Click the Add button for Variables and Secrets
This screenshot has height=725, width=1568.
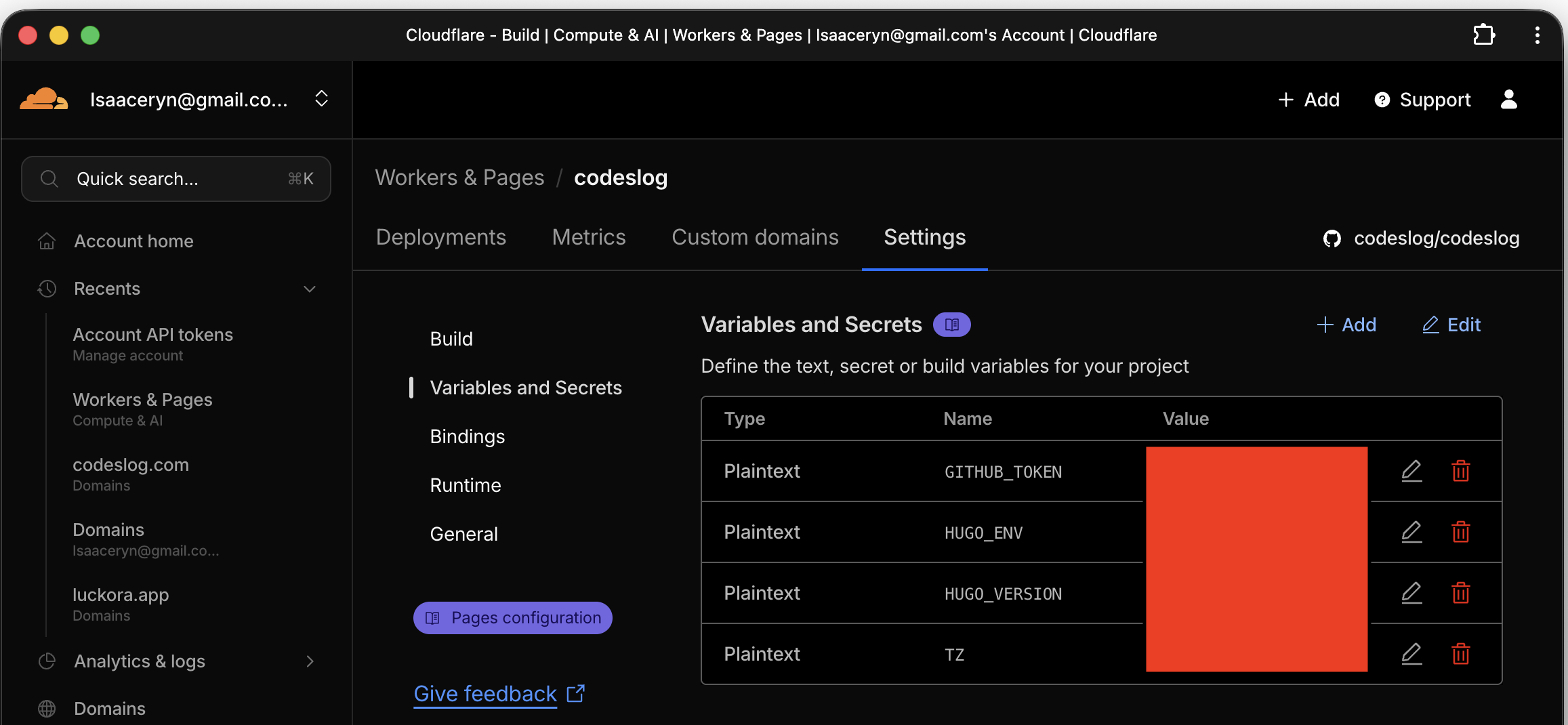pos(1347,325)
